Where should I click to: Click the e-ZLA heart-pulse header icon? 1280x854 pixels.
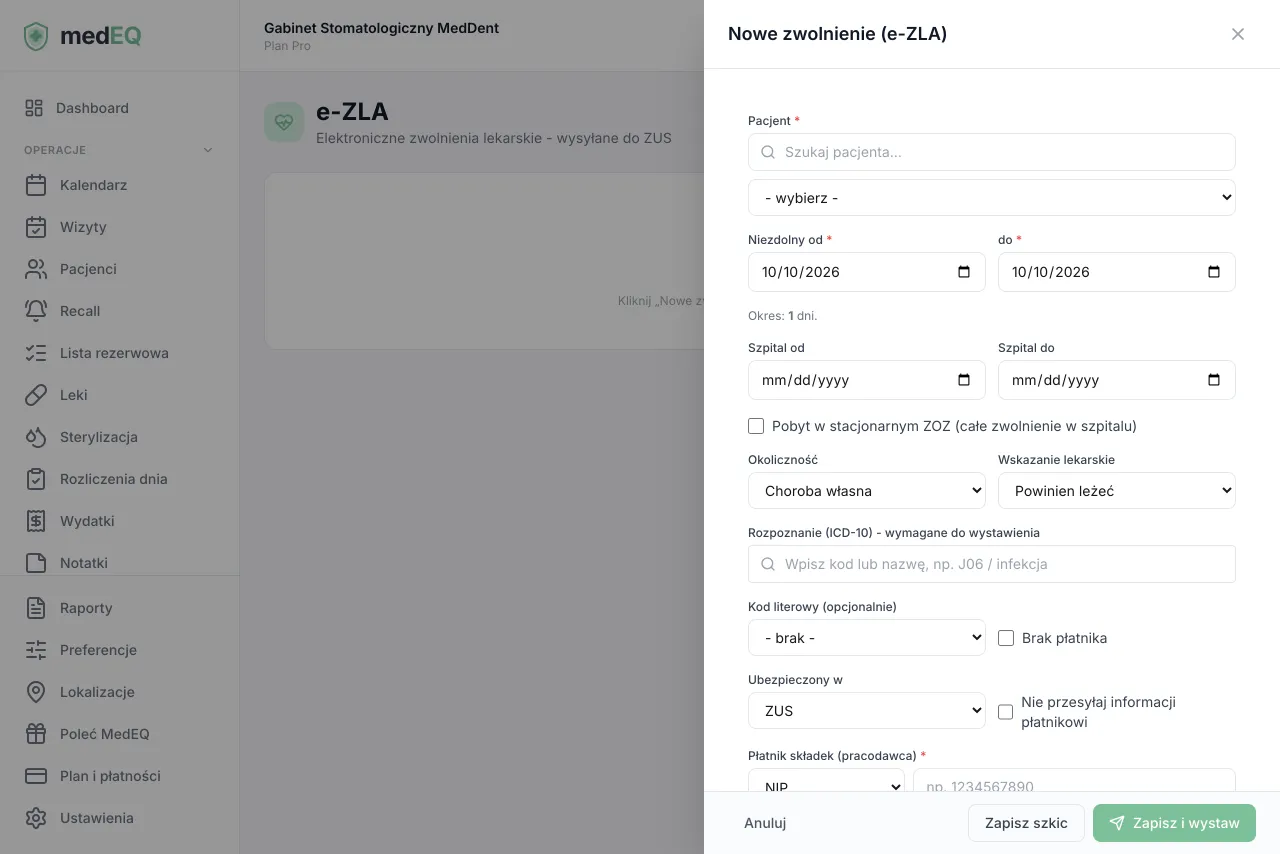(284, 122)
